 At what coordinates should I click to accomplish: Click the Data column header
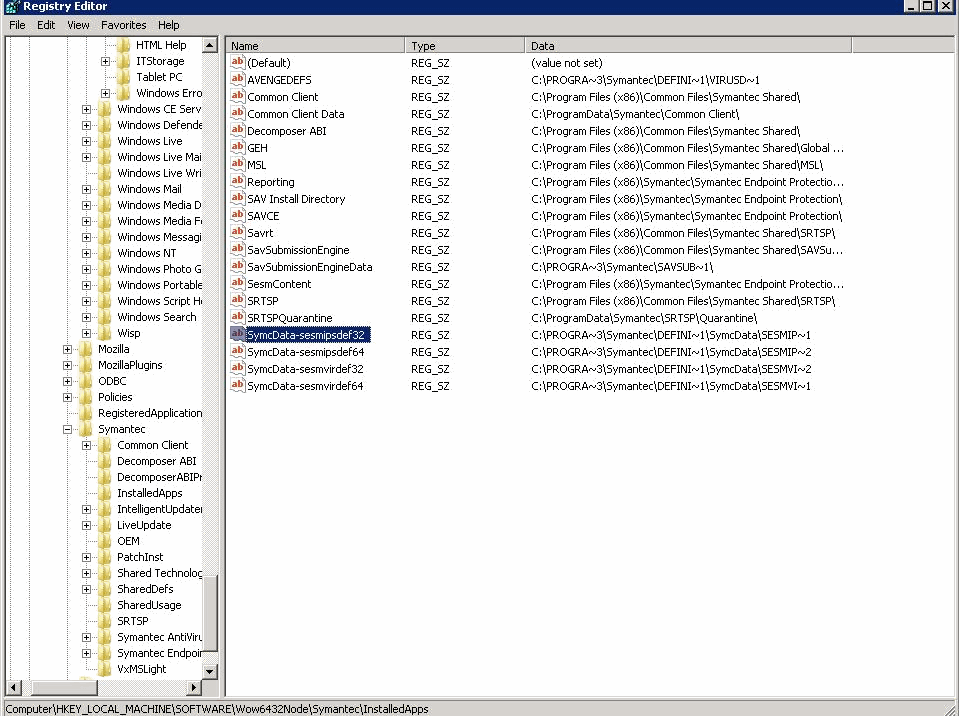pyautogui.click(x=688, y=46)
